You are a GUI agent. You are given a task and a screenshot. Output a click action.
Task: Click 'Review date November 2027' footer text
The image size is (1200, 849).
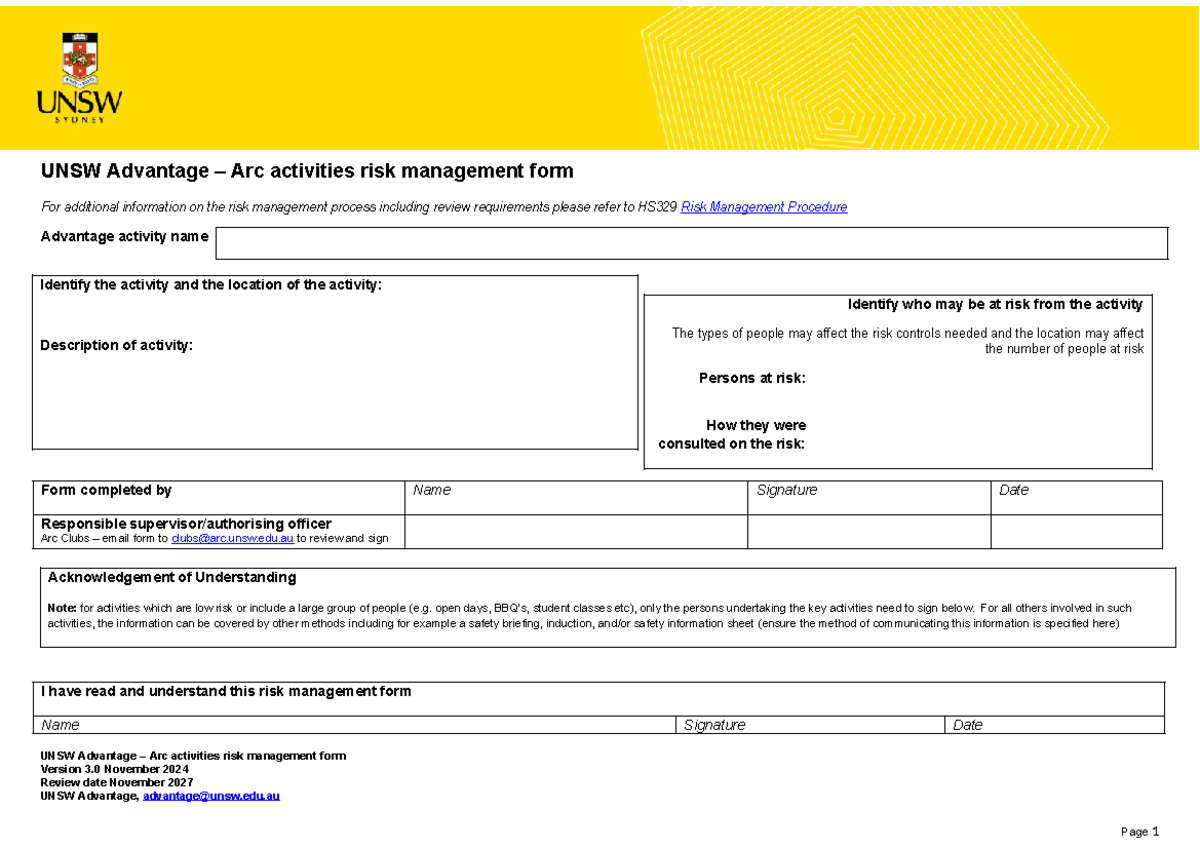click(x=116, y=782)
